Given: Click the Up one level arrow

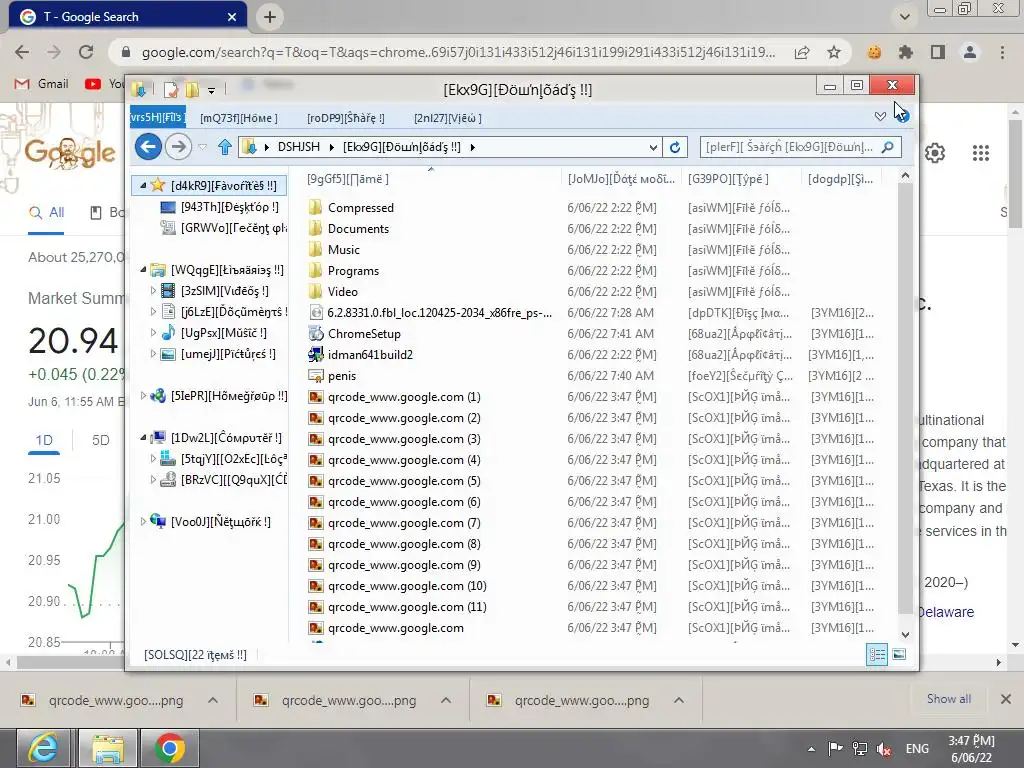Looking at the screenshot, I should click(x=225, y=147).
